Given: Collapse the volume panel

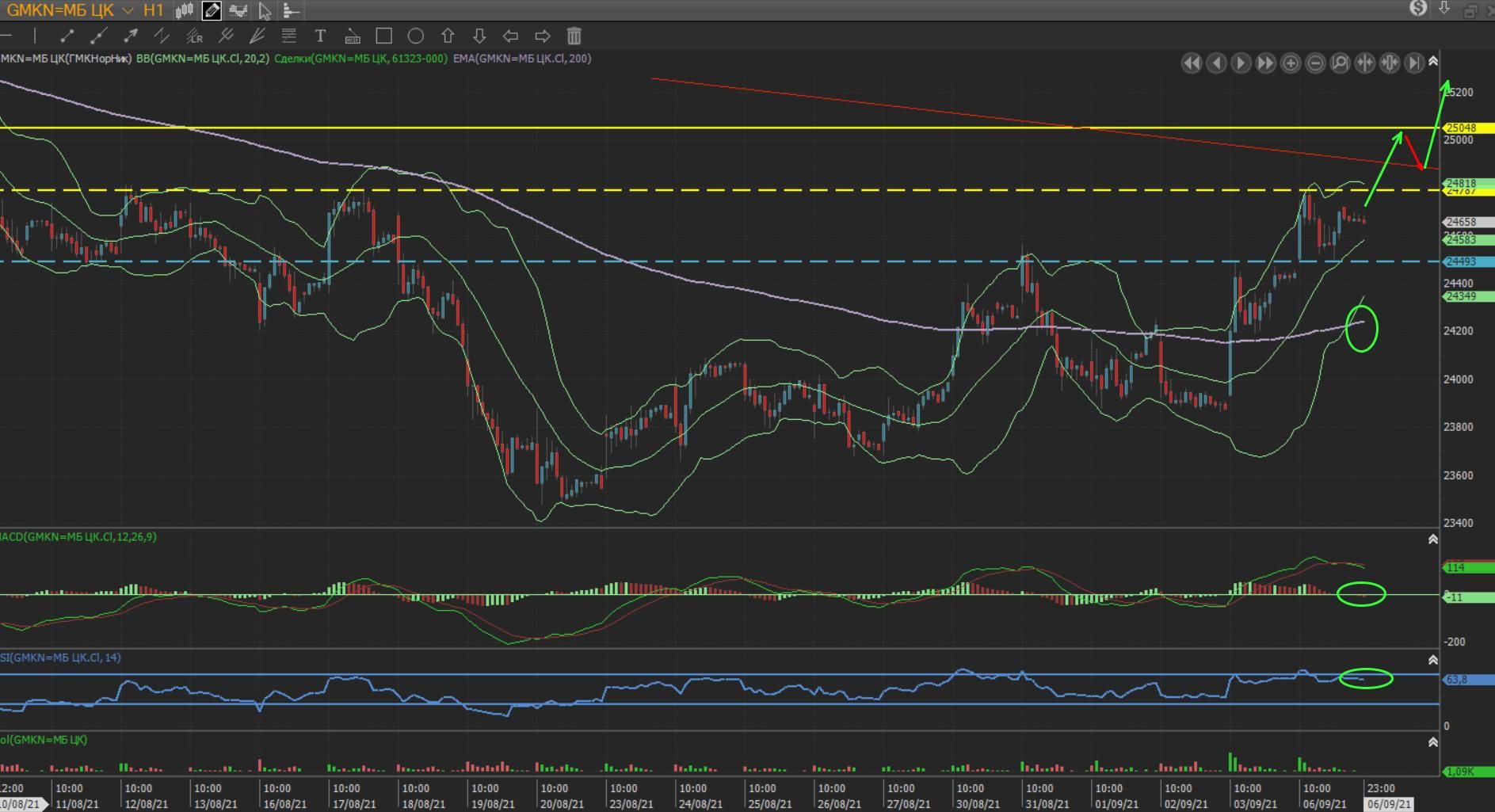Looking at the screenshot, I should point(1432,742).
